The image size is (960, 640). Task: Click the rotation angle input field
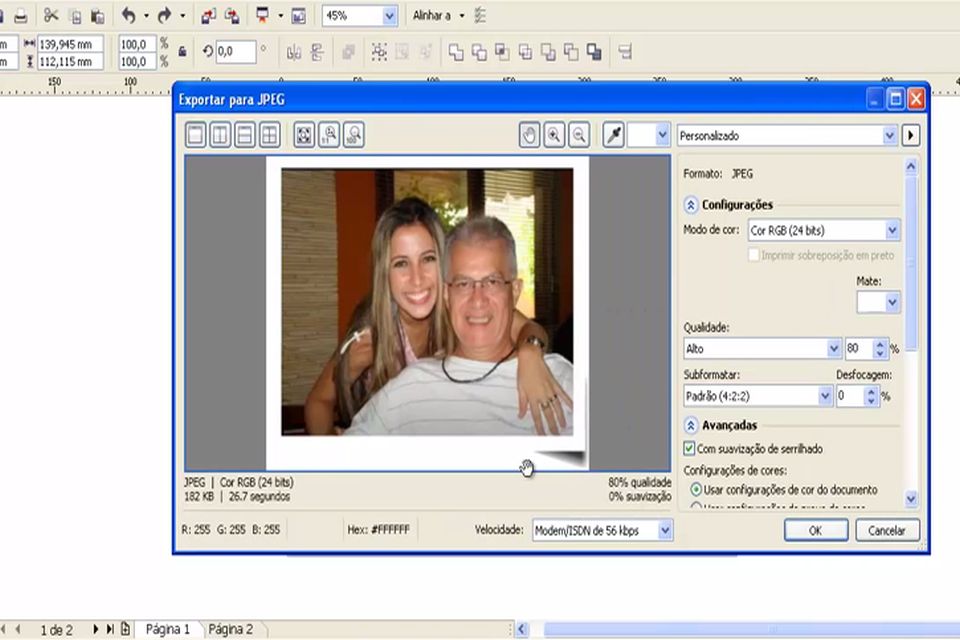coord(236,52)
